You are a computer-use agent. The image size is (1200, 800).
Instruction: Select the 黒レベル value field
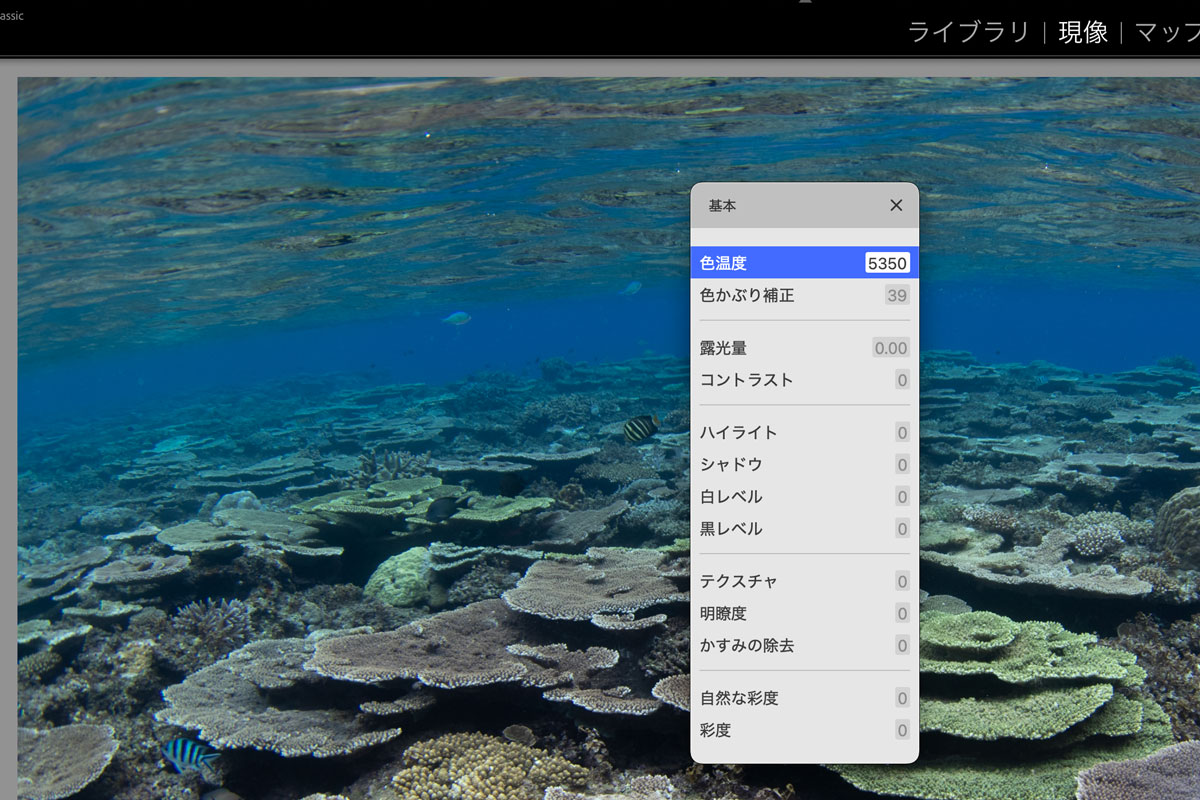point(902,529)
